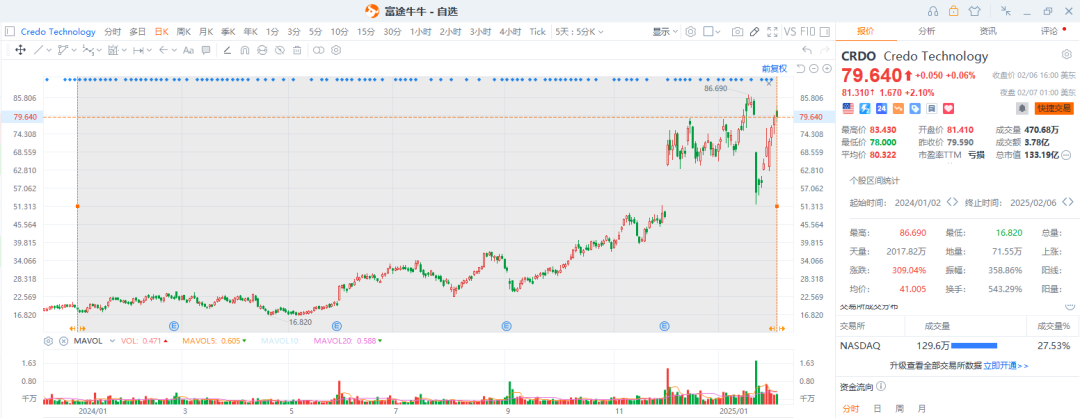The image size is (1080, 418).
Task: Click the US flag market icon
Action: (x=848, y=108)
